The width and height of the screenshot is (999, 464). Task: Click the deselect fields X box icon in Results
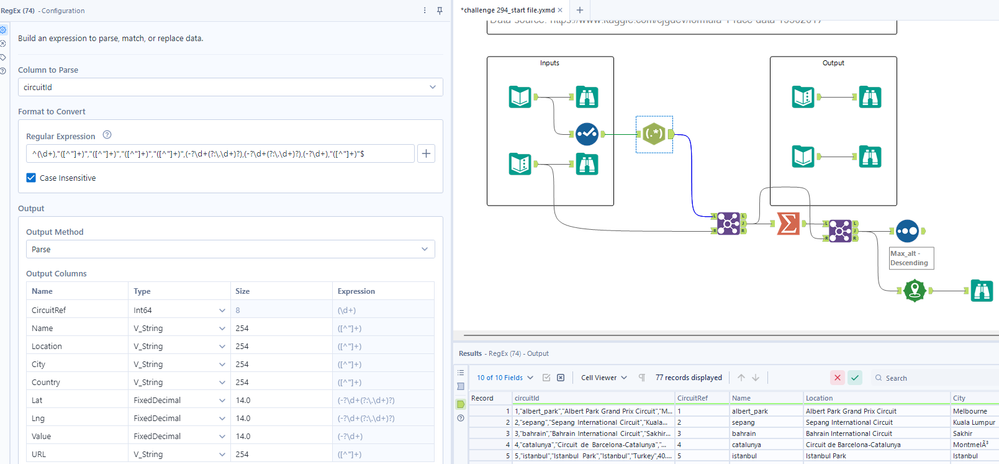561,377
